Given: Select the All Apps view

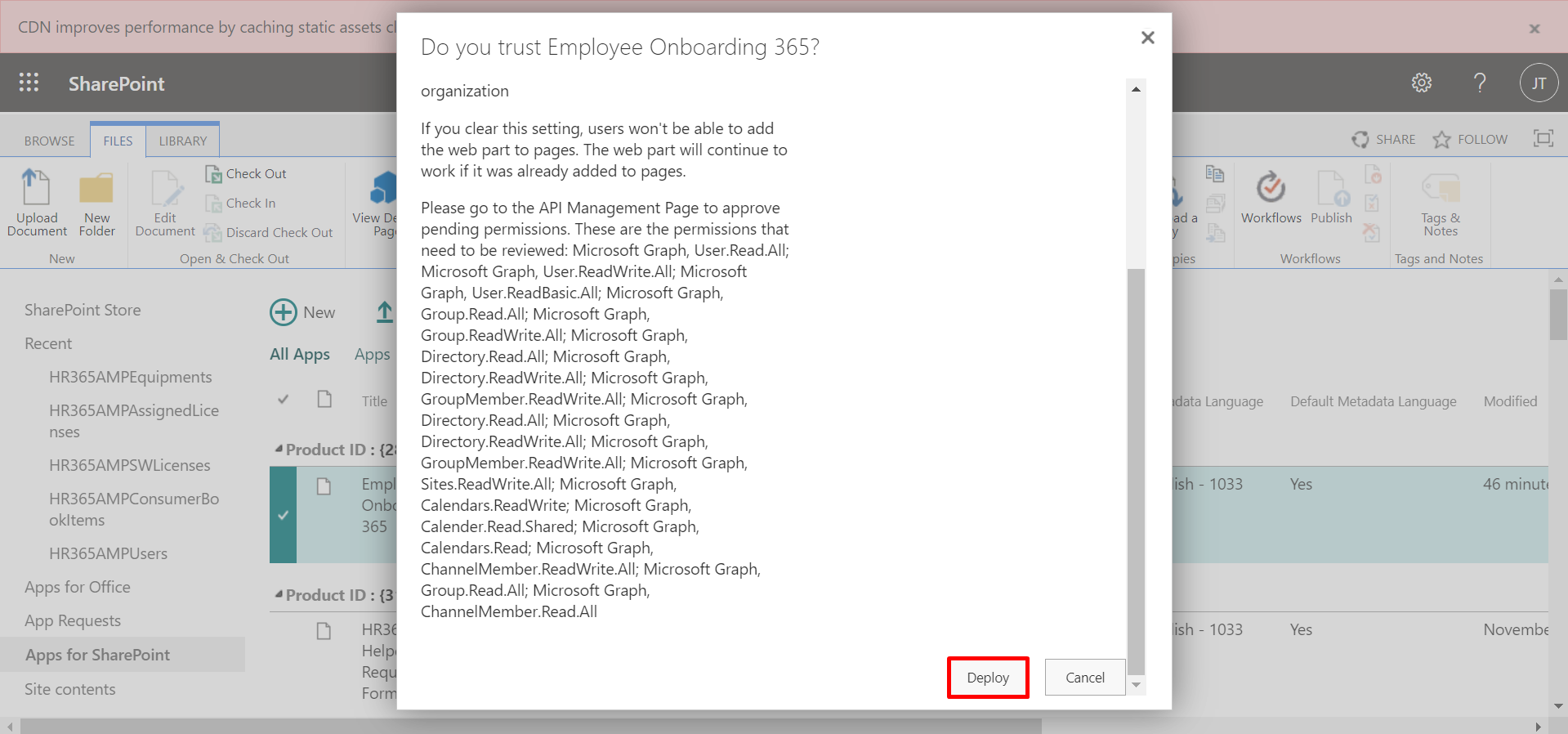Looking at the screenshot, I should pos(300,354).
